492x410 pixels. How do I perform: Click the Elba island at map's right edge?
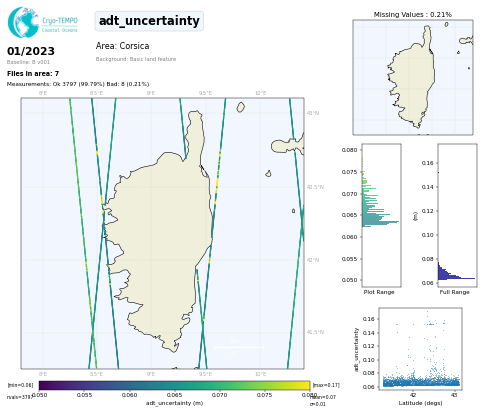(x=288, y=145)
